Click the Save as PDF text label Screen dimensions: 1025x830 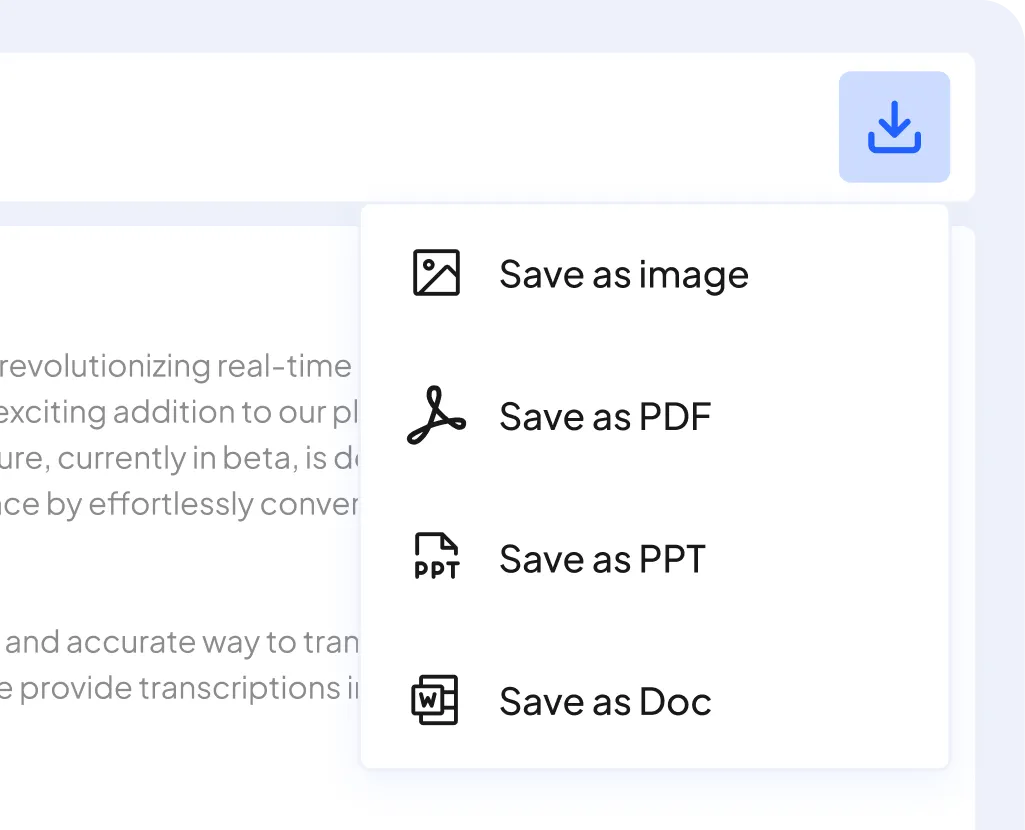(605, 416)
